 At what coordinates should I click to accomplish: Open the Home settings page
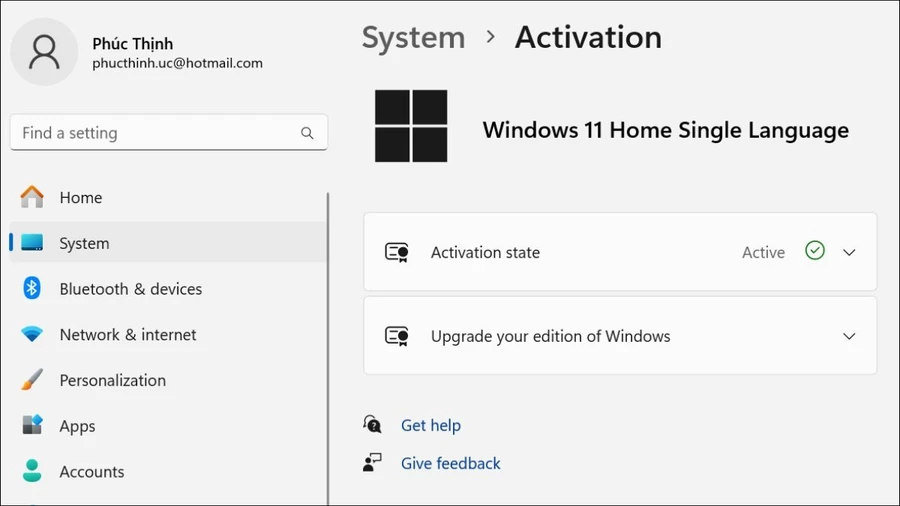(x=169, y=197)
